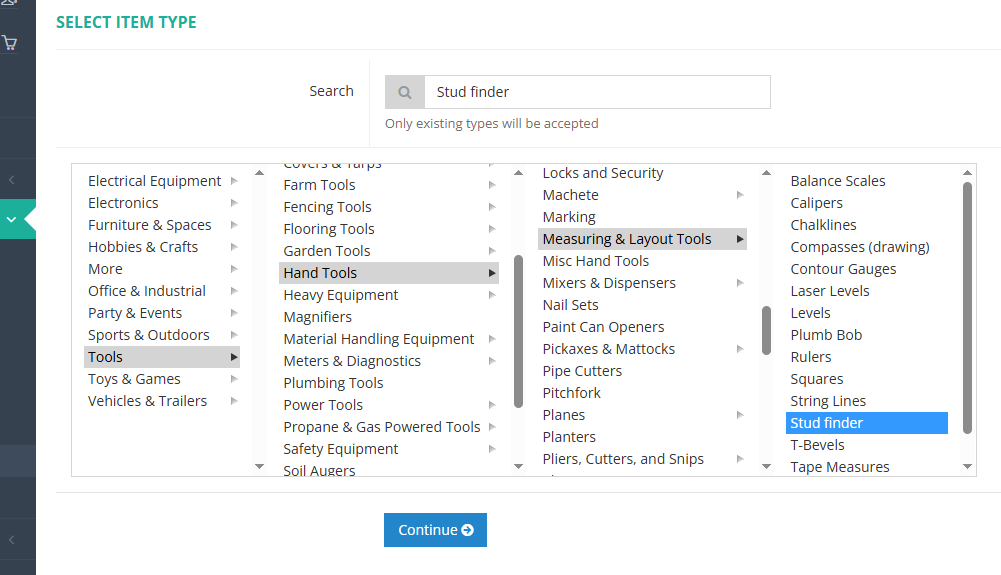Screen dimensions: 1001x575
Task: Expand the Vehicles & Trailers arrow
Action: (234, 401)
